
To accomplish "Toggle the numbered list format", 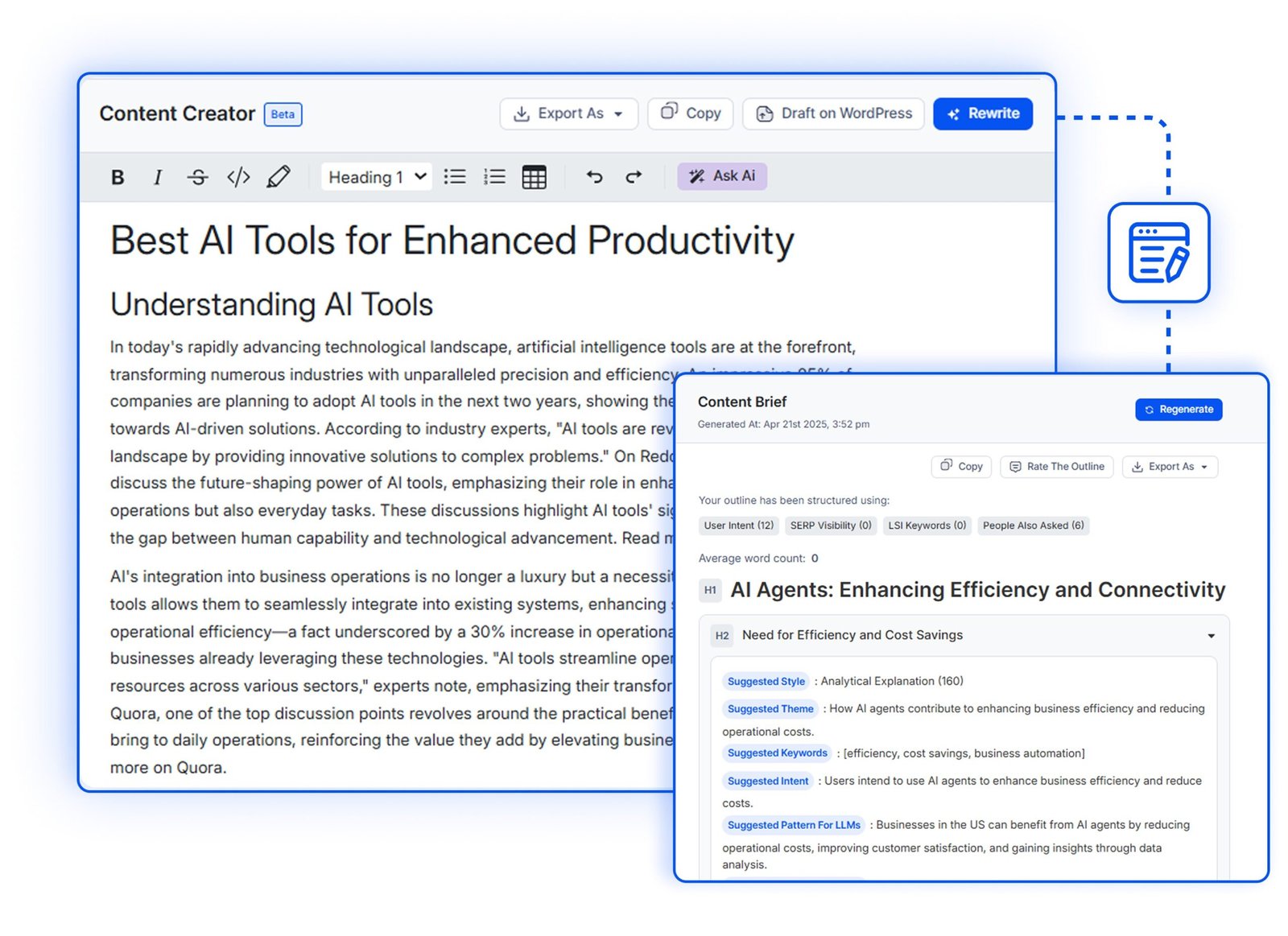I will (493, 176).
